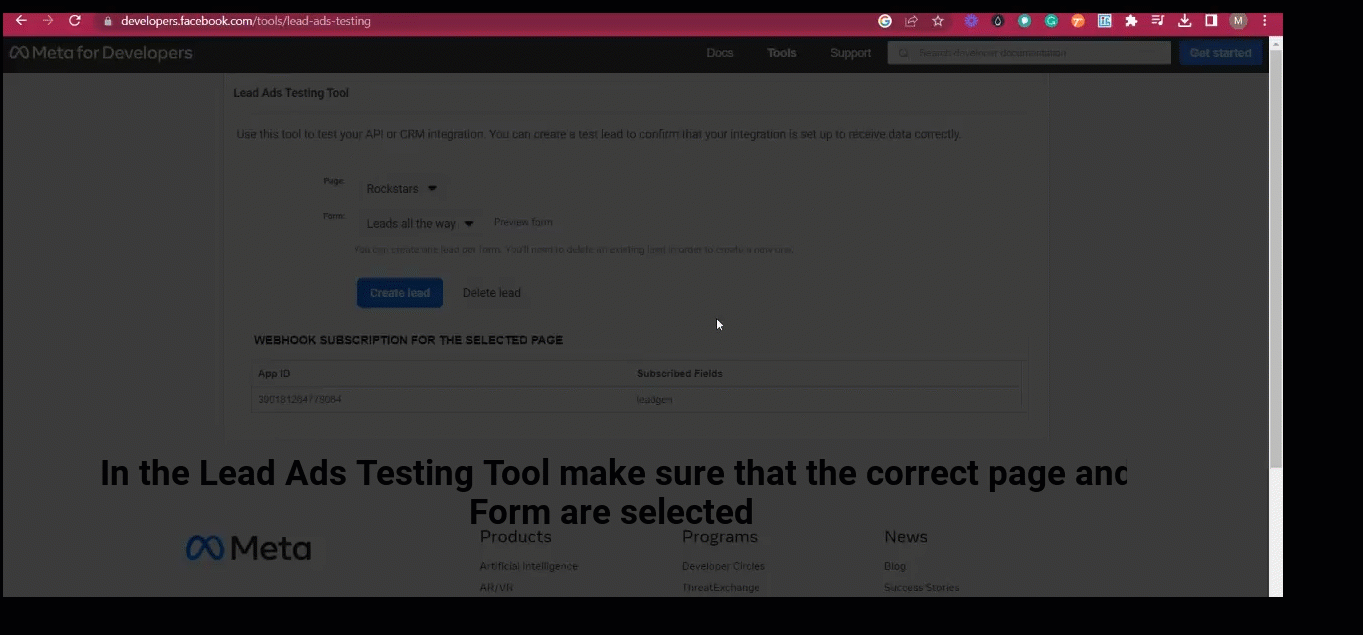Viewport: 1363px width, 635px height.
Task: Open the browser downloads icon
Action: click(1185, 21)
